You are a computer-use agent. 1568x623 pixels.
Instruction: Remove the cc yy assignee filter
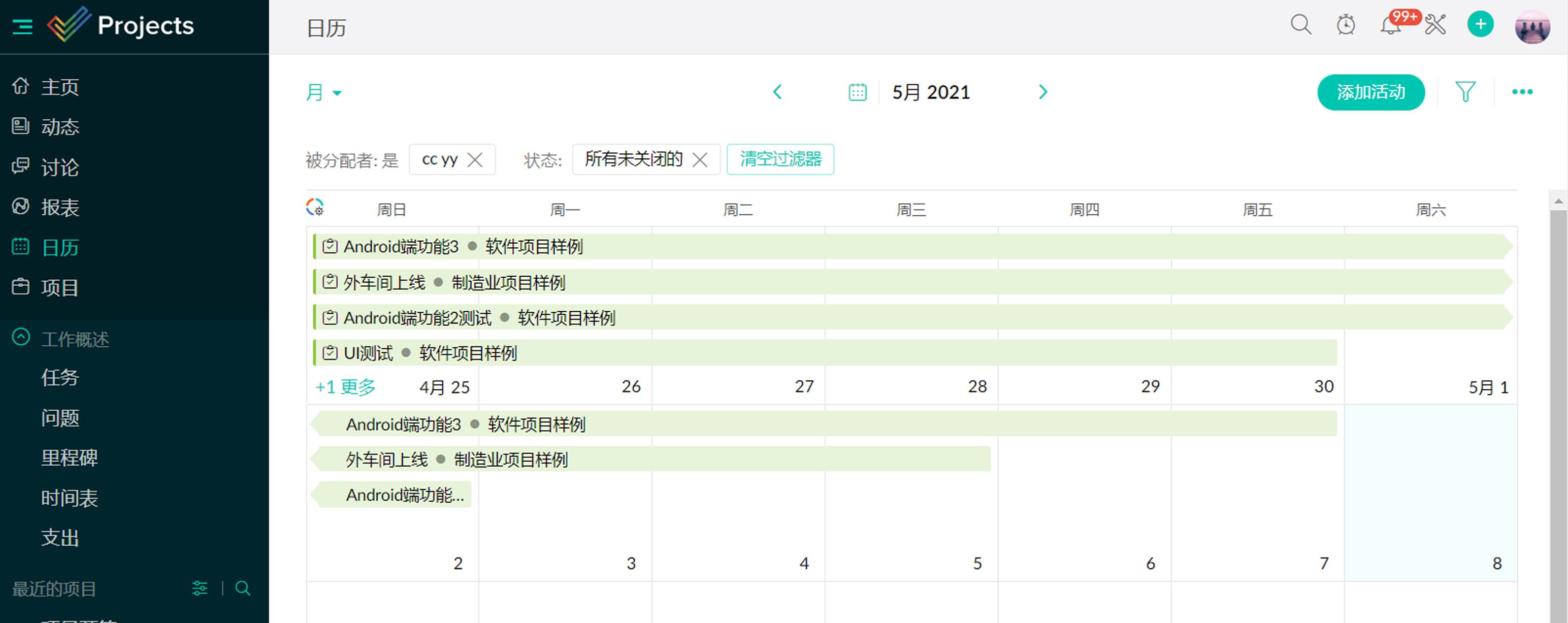coord(475,160)
